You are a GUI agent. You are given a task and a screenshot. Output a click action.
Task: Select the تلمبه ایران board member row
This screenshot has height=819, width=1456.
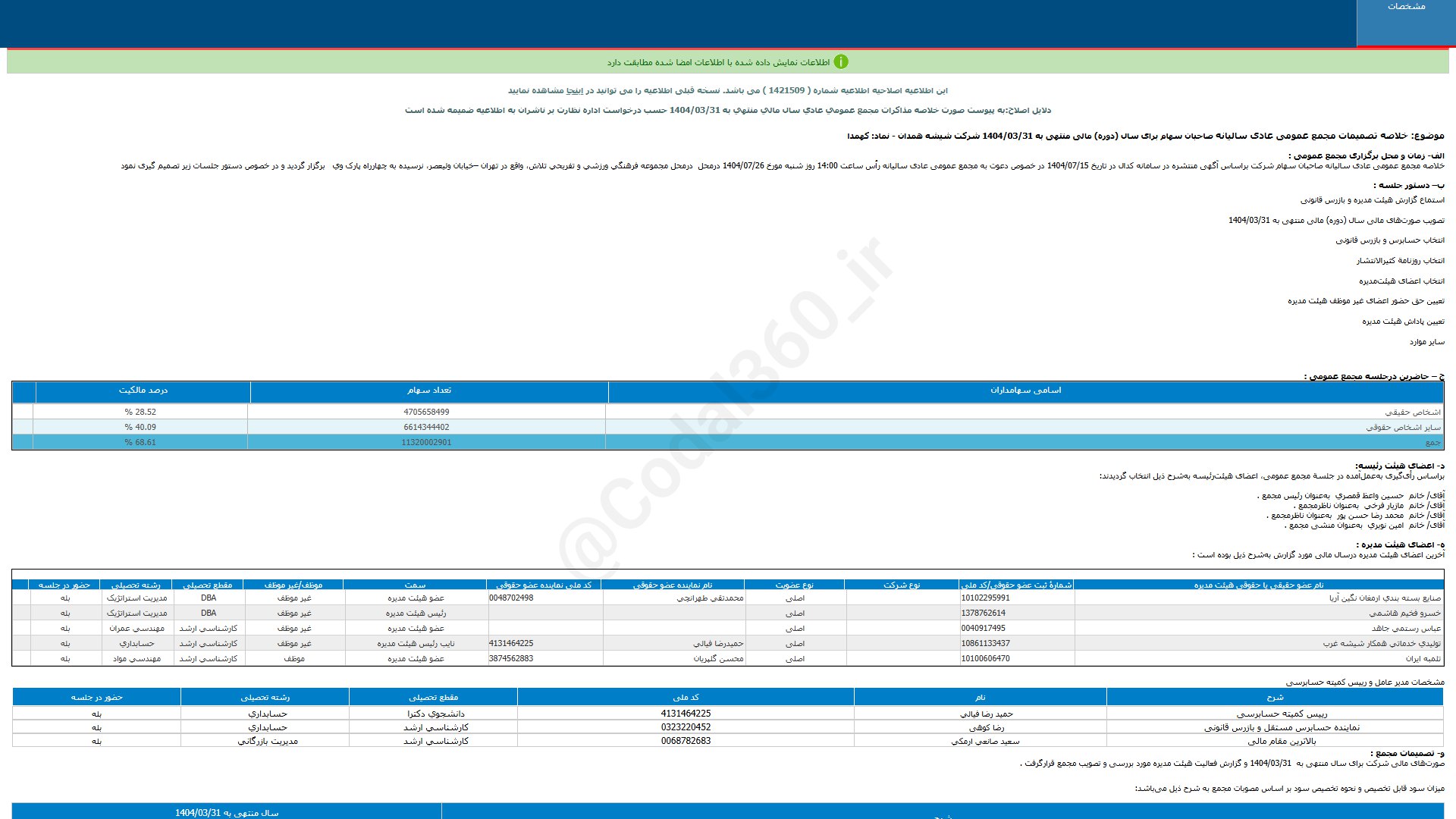click(1423, 659)
